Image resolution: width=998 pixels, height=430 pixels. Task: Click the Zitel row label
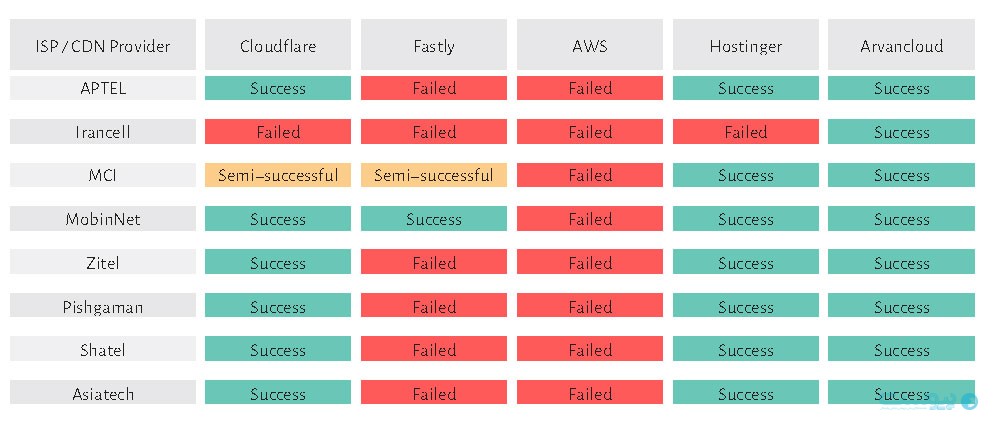(102, 262)
